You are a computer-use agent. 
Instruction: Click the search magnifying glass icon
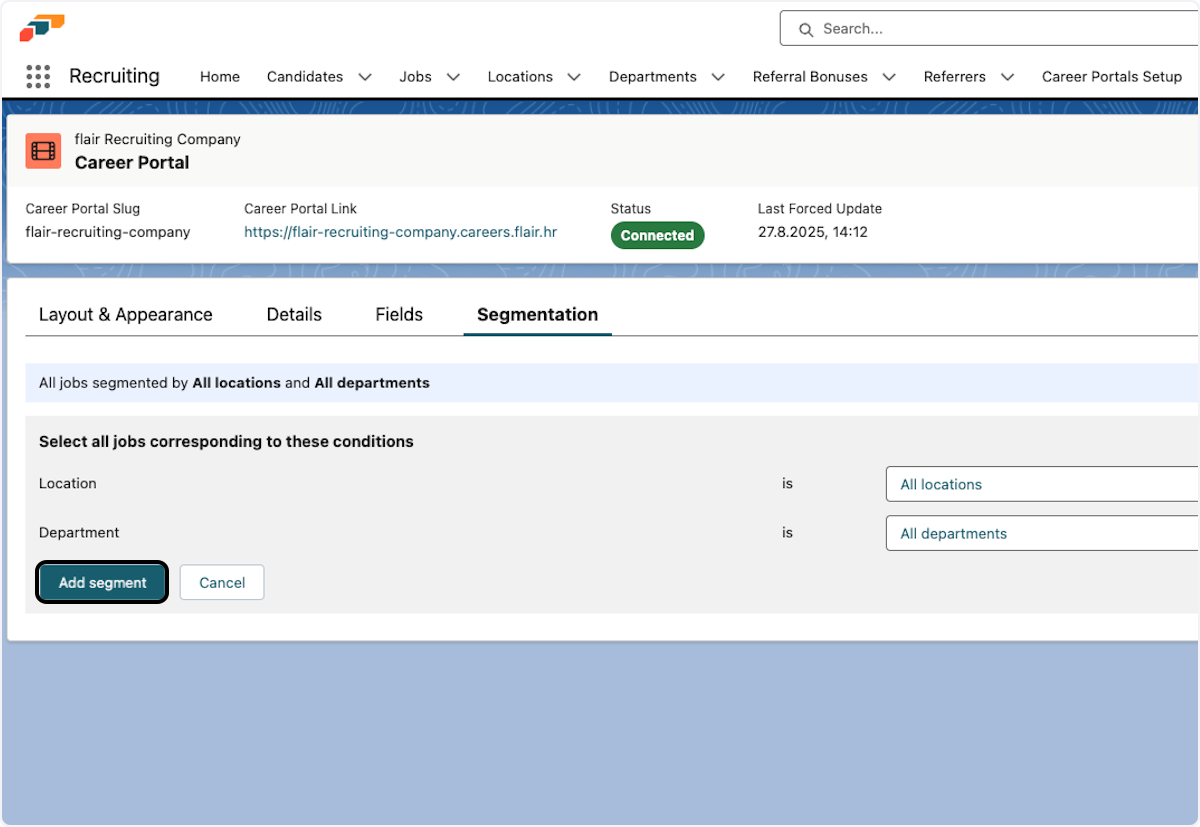point(806,29)
